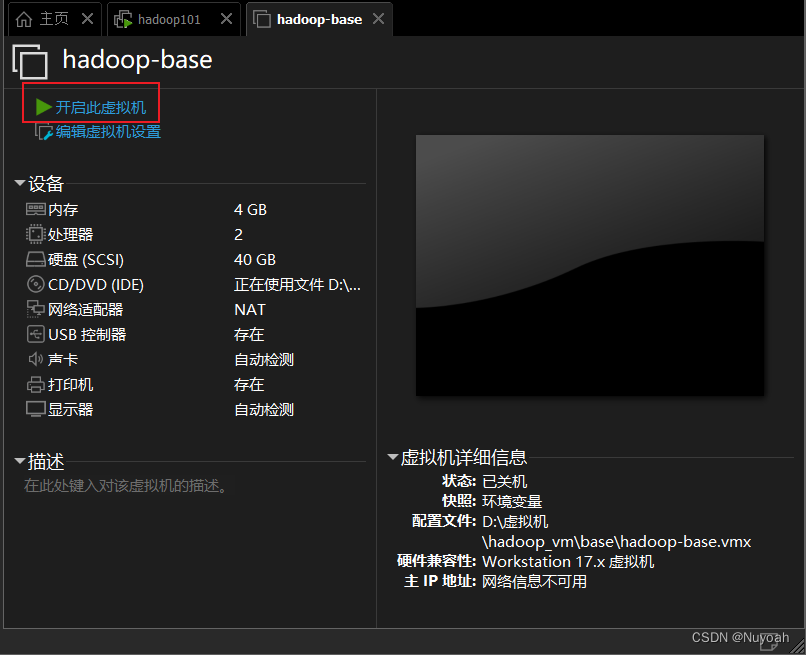Close the 主页 tab
This screenshot has width=806, height=655.
pyautogui.click(x=87, y=19)
